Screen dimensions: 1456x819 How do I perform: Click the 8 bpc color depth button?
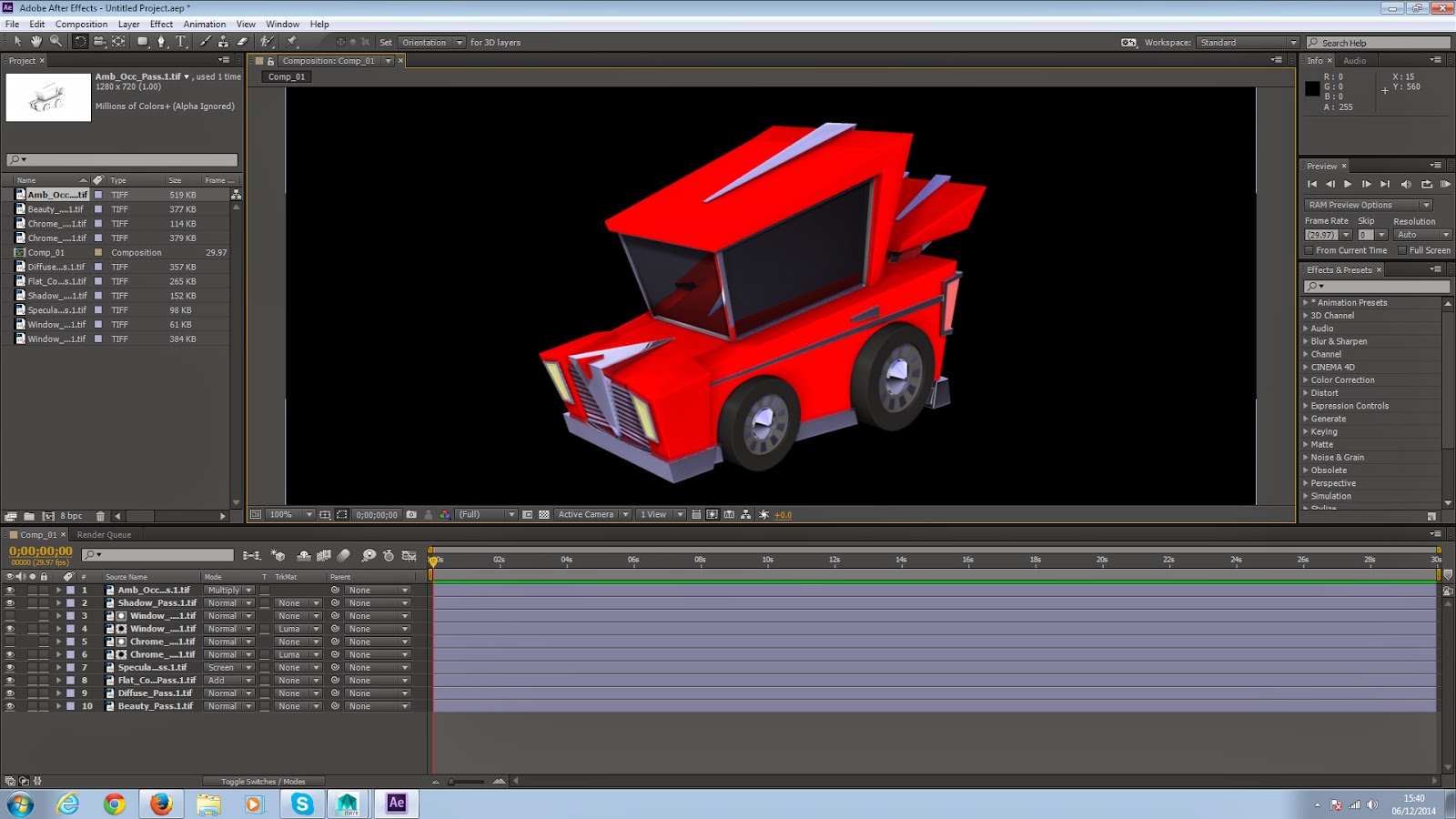tap(71, 516)
